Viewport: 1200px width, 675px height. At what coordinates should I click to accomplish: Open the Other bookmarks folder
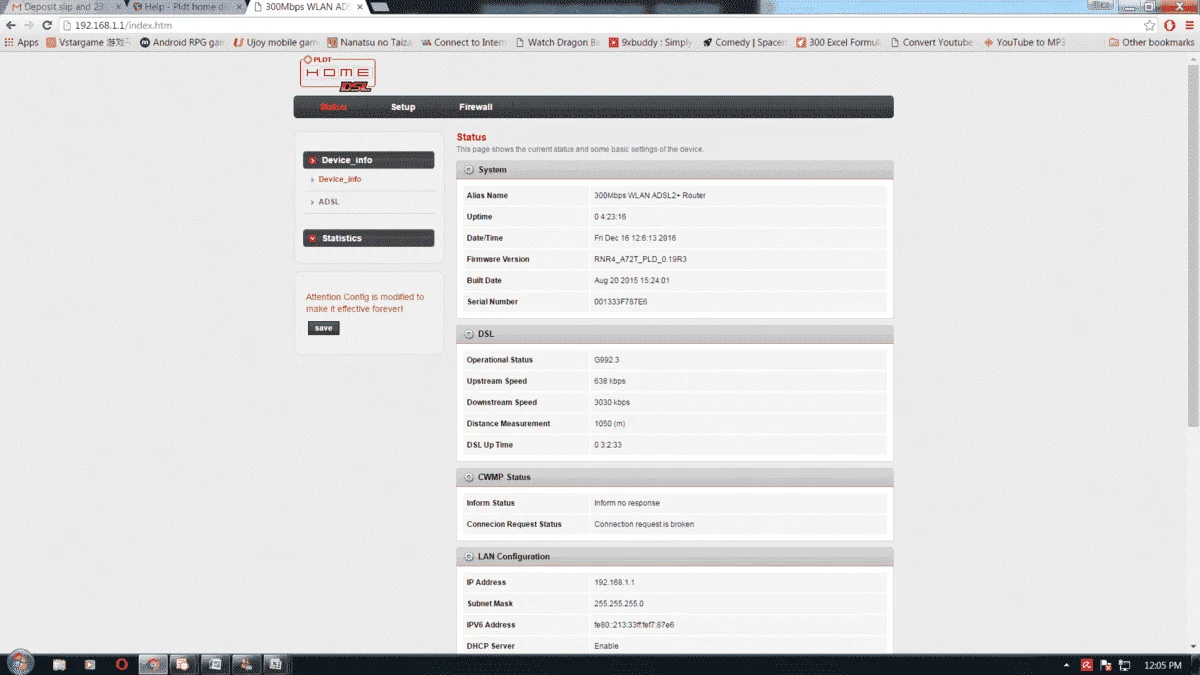(1152, 43)
